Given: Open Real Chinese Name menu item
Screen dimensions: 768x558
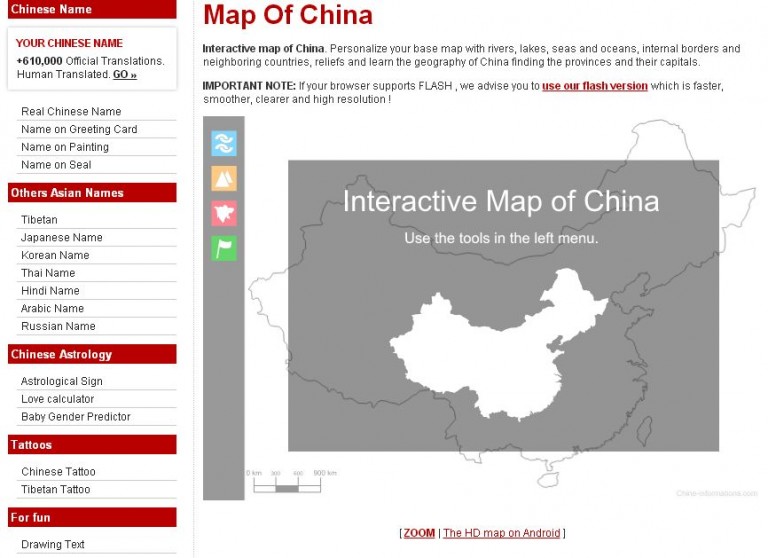Looking at the screenshot, I should click(71, 112).
